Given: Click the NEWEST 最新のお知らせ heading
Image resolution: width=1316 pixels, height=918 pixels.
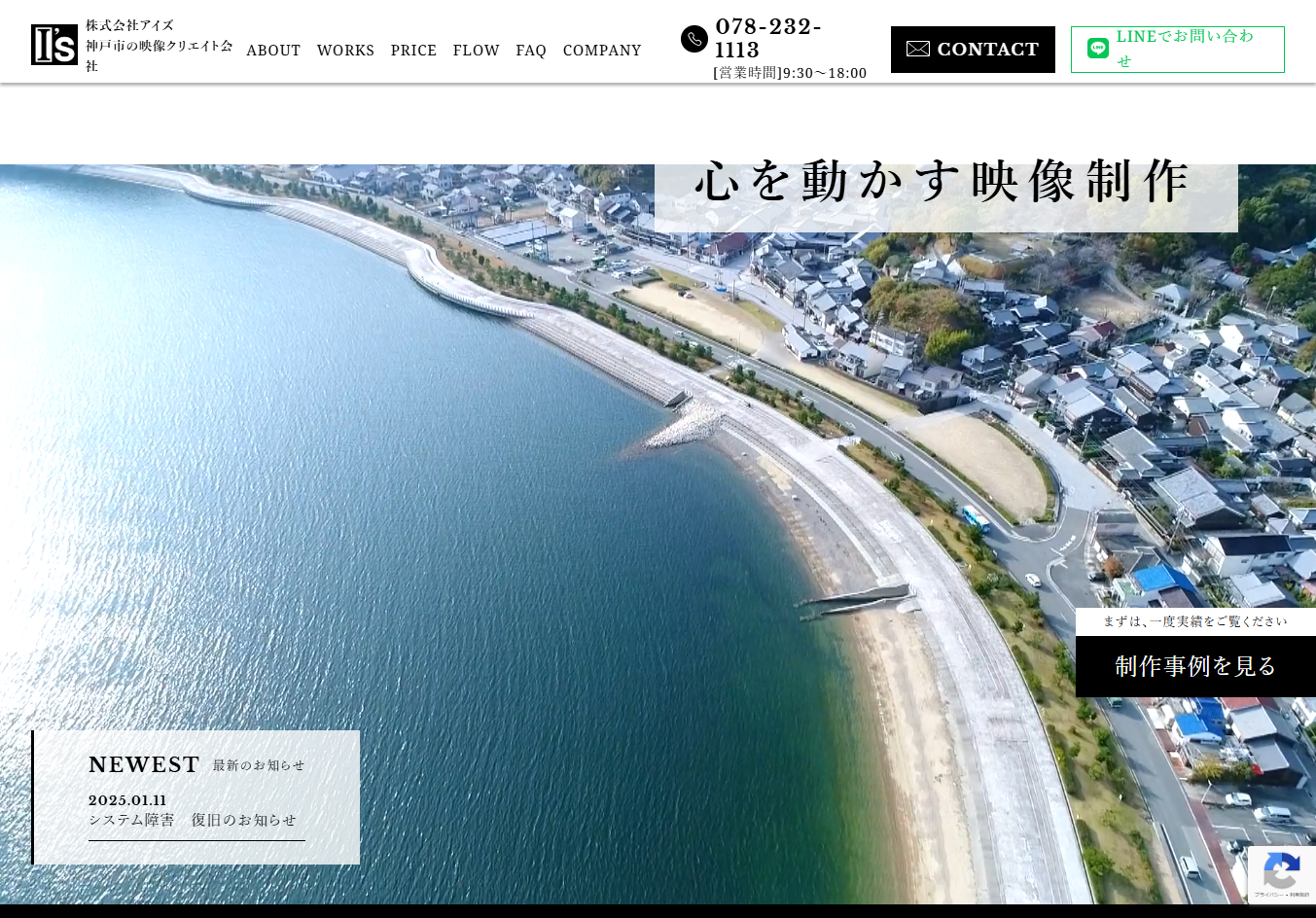Looking at the screenshot, I should [196, 765].
